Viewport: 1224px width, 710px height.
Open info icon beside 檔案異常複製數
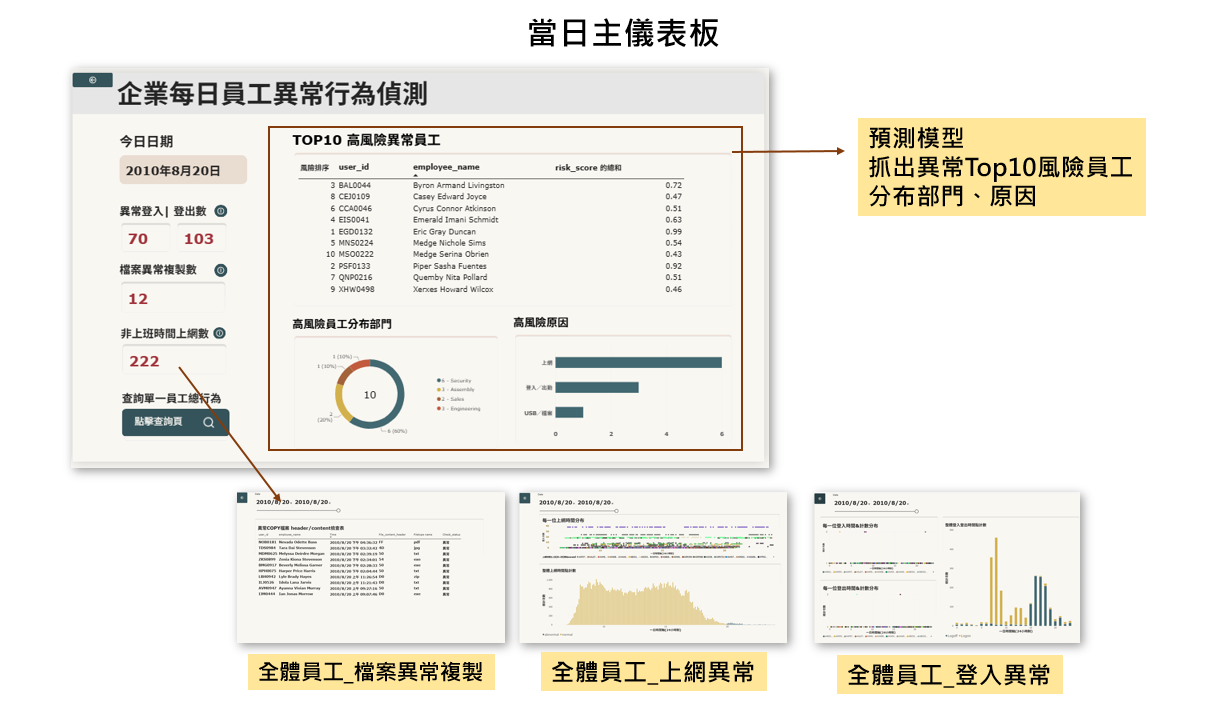tap(220, 270)
